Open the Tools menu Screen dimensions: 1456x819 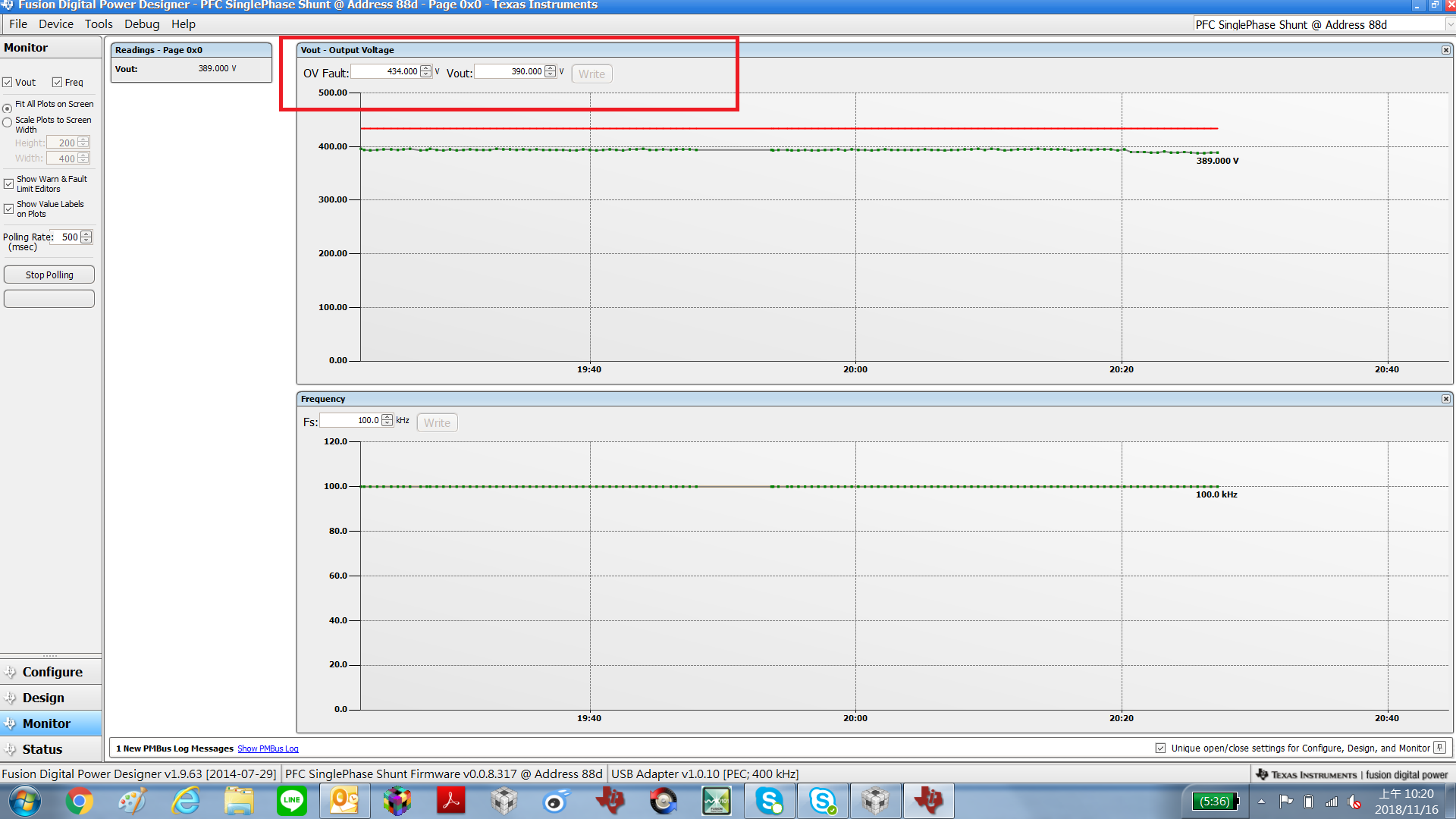pos(99,24)
